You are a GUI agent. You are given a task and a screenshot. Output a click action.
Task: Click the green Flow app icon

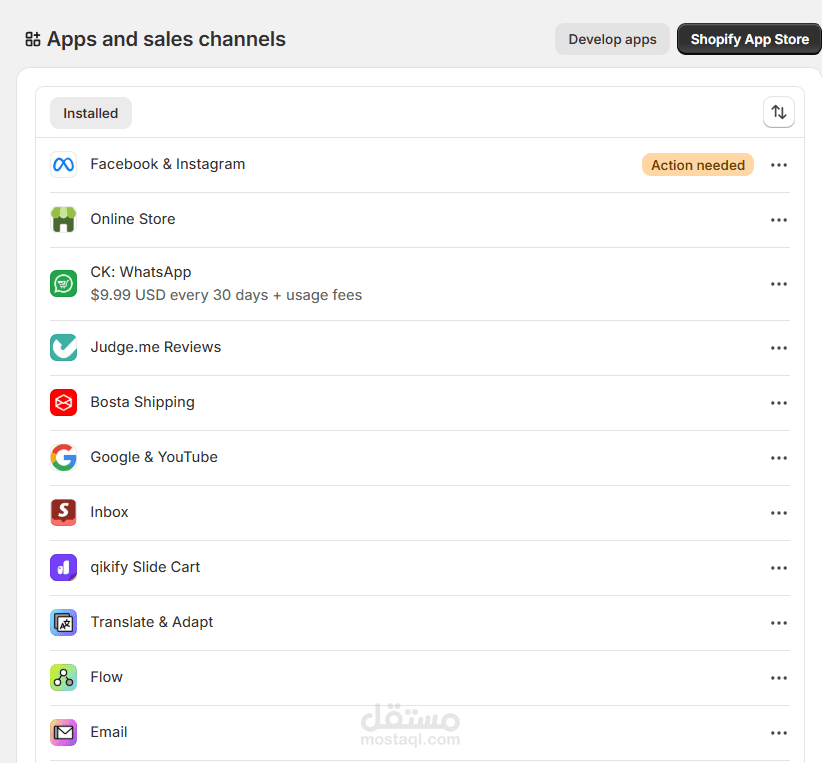click(63, 678)
